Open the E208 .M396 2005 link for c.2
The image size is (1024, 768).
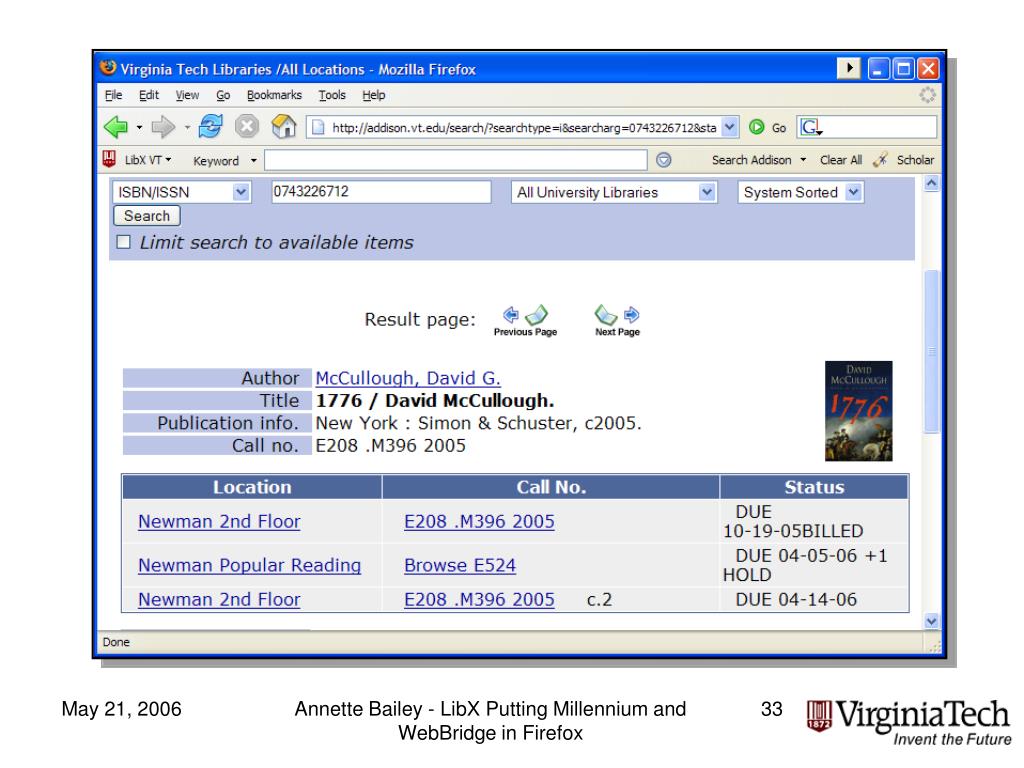[x=479, y=599]
